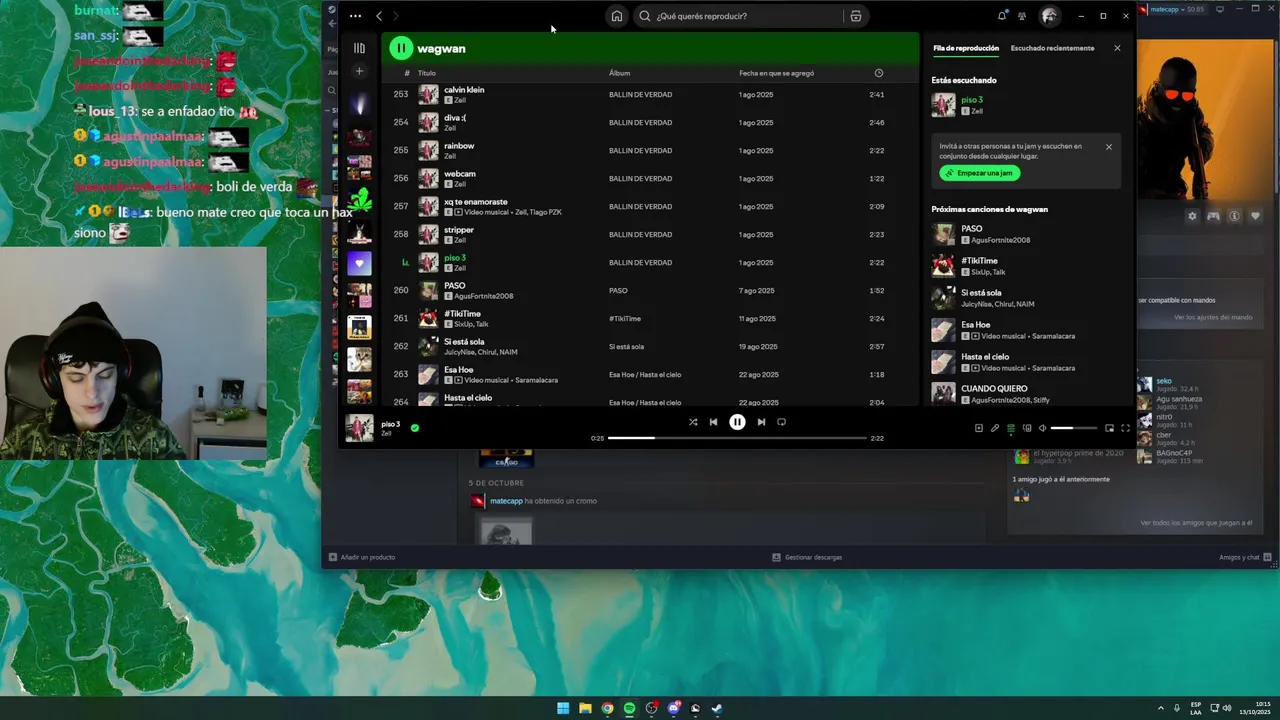Toggle shuffle in the player bar
The height and width of the screenshot is (720, 1280).
pyautogui.click(x=693, y=422)
